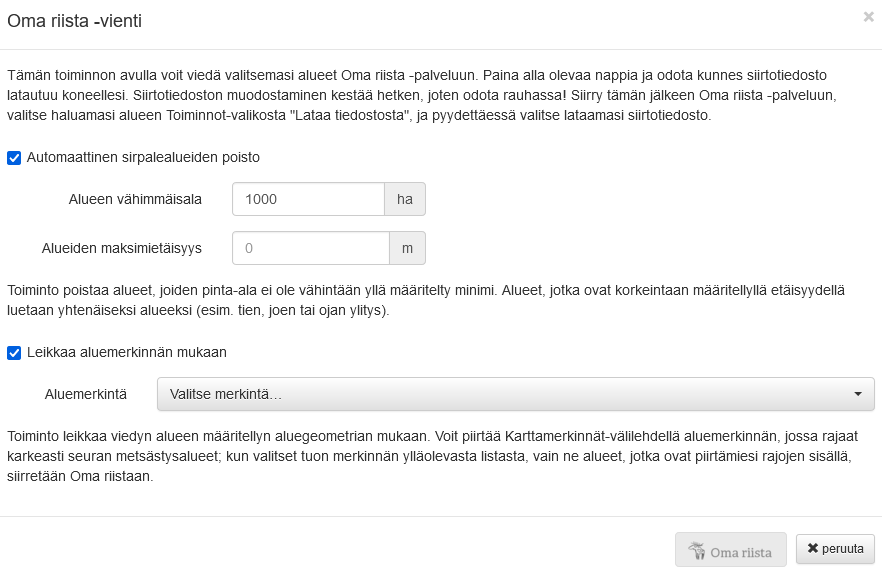The width and height of the screenshot is (885, 577).
Task: Click the Oma riista export button
Action: (730, 550)
